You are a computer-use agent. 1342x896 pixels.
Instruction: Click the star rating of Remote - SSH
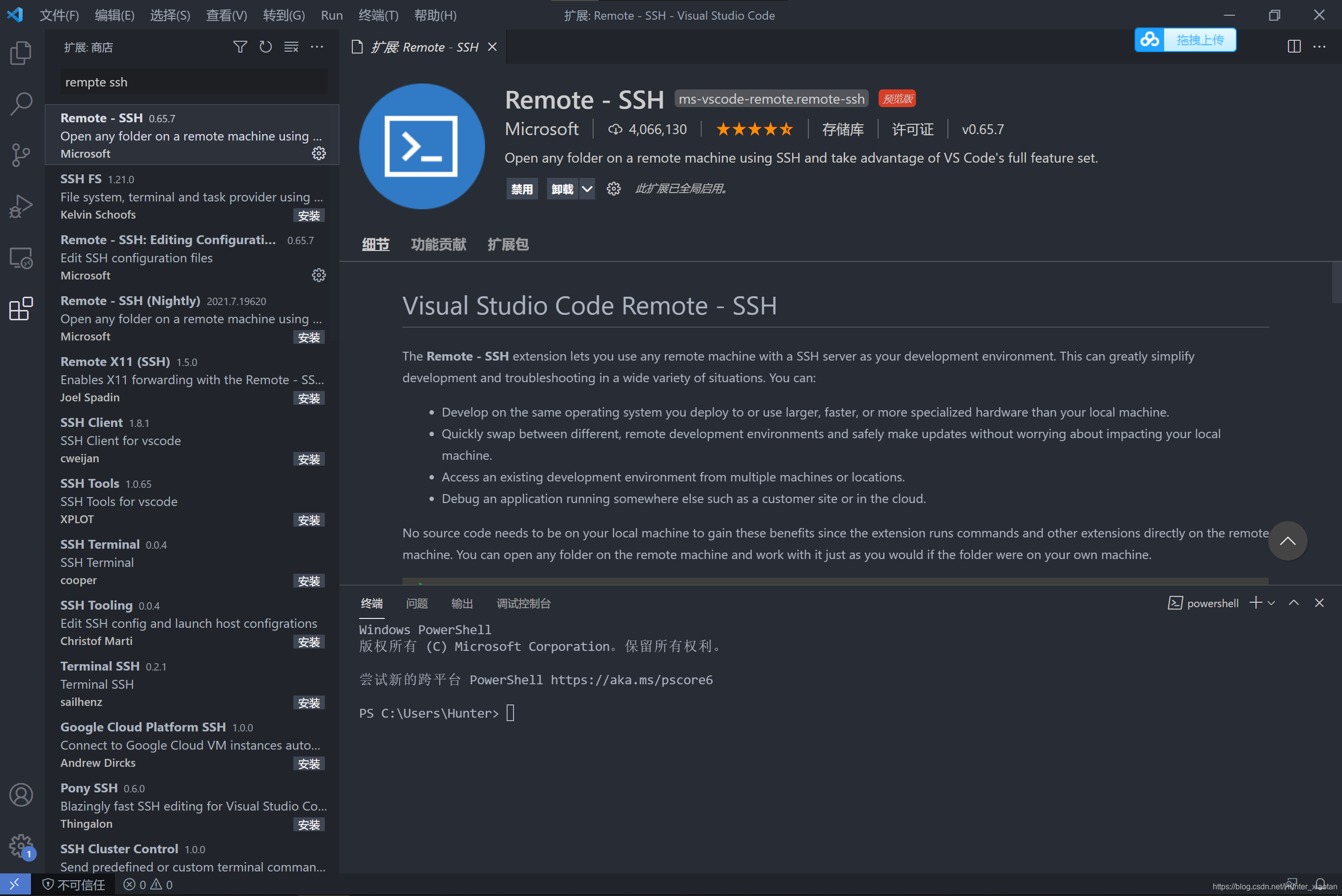[754, 129]
